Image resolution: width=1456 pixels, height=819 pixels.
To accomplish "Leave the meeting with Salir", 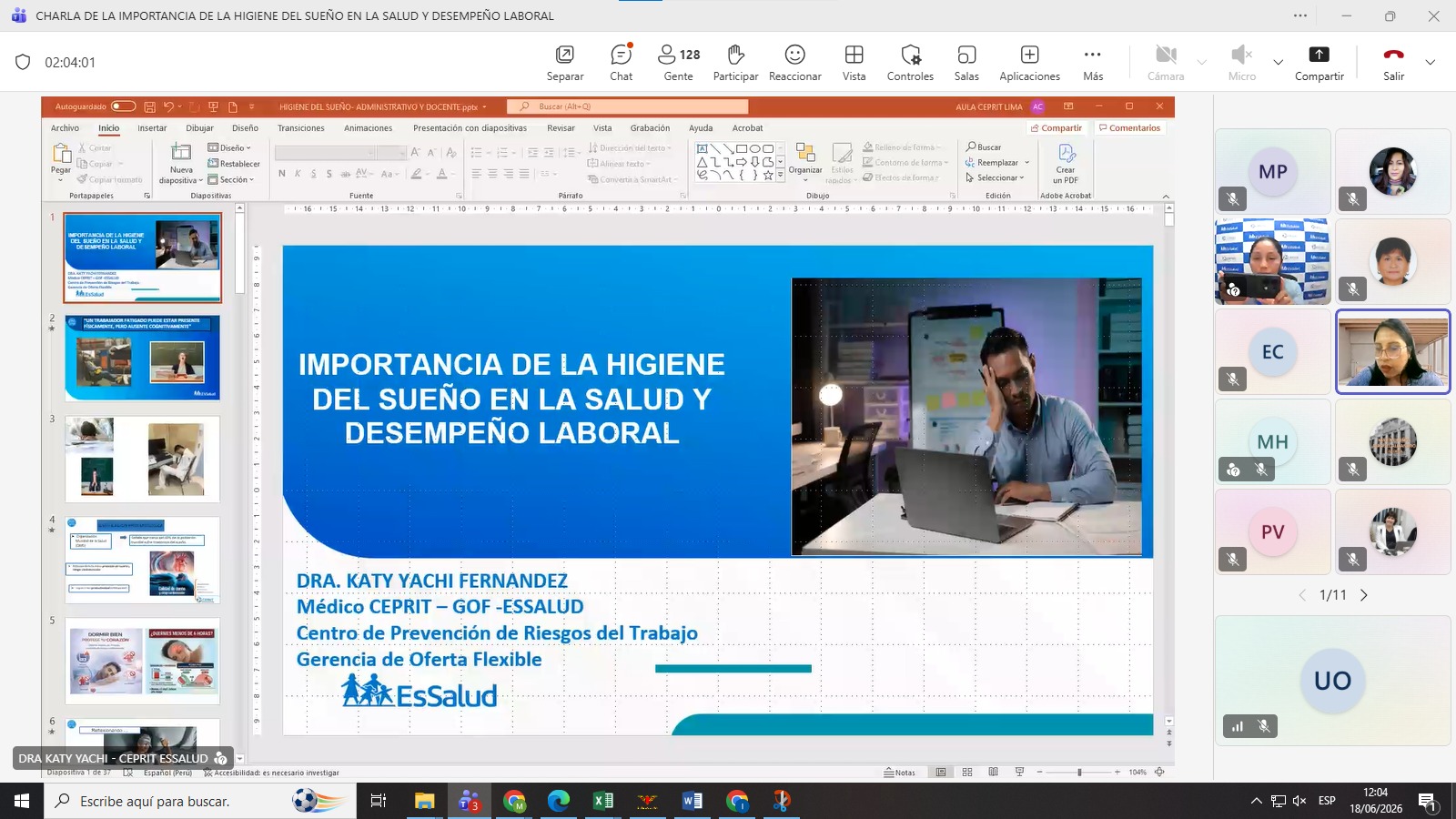I will tap(1393, 63).
